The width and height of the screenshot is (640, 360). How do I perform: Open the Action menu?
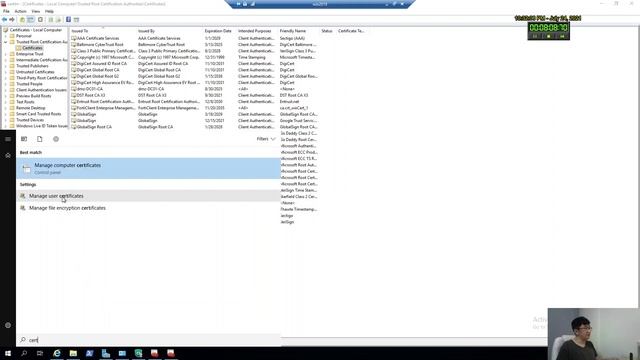(x=20, y=11)
